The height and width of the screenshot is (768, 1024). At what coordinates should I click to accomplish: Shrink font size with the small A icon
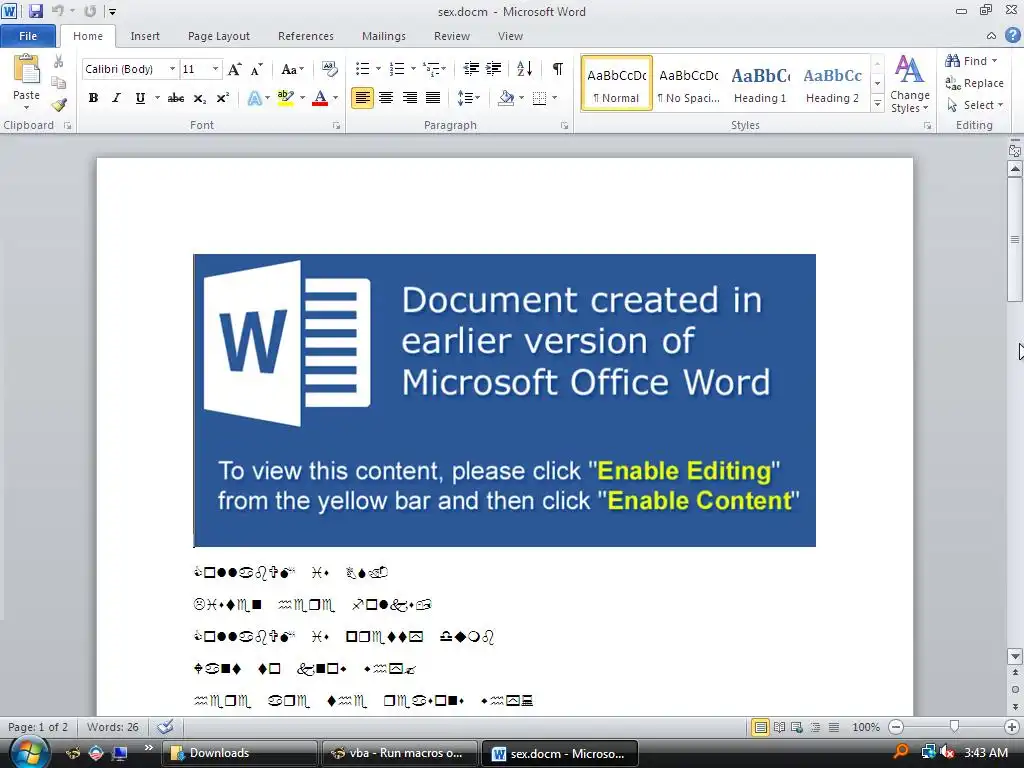click(257, 69)
